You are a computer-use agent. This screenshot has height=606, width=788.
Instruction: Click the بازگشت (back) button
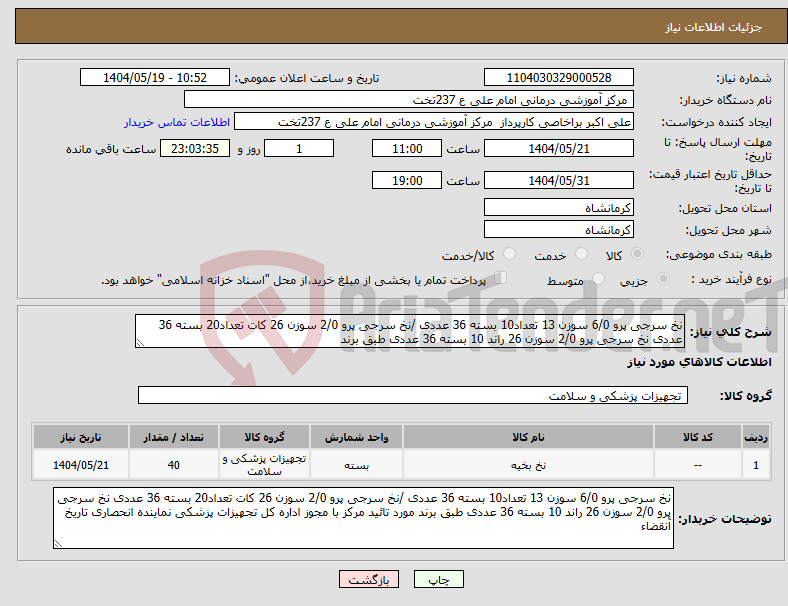click(x=369, y=579)
